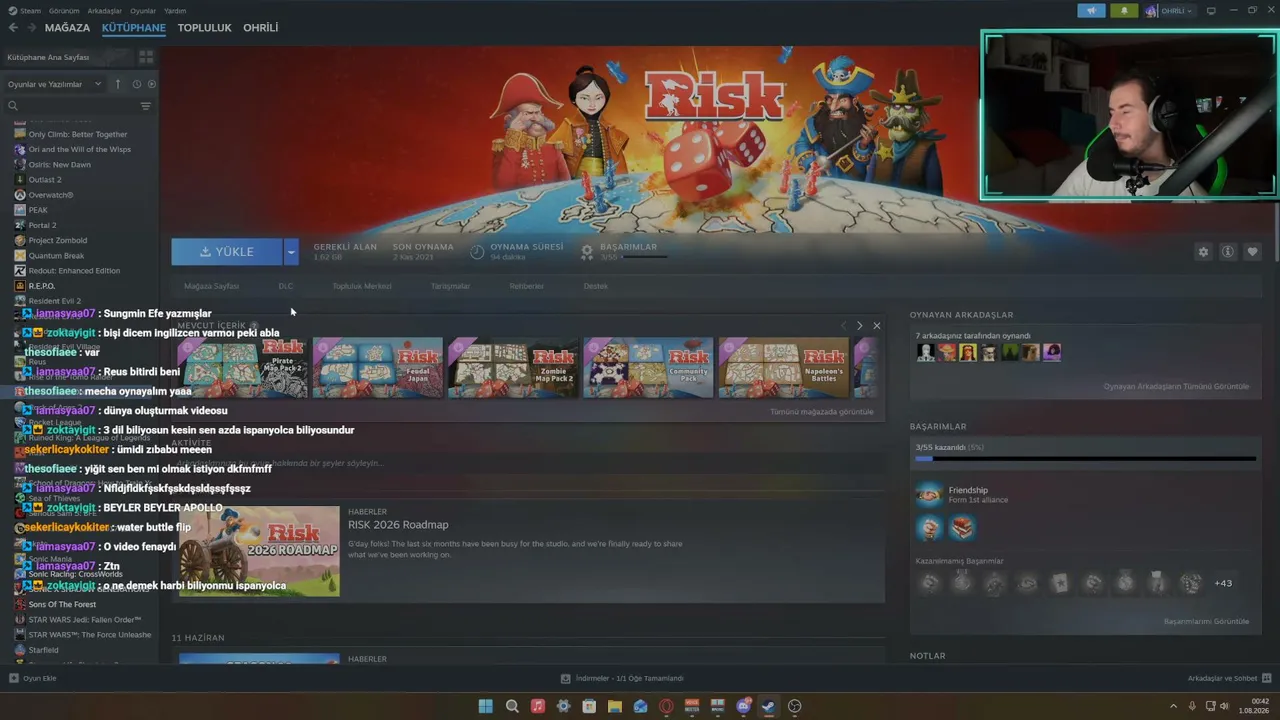View all friends who play RISK
The height and width of the screenshot is (720, 1280).
1176,386
